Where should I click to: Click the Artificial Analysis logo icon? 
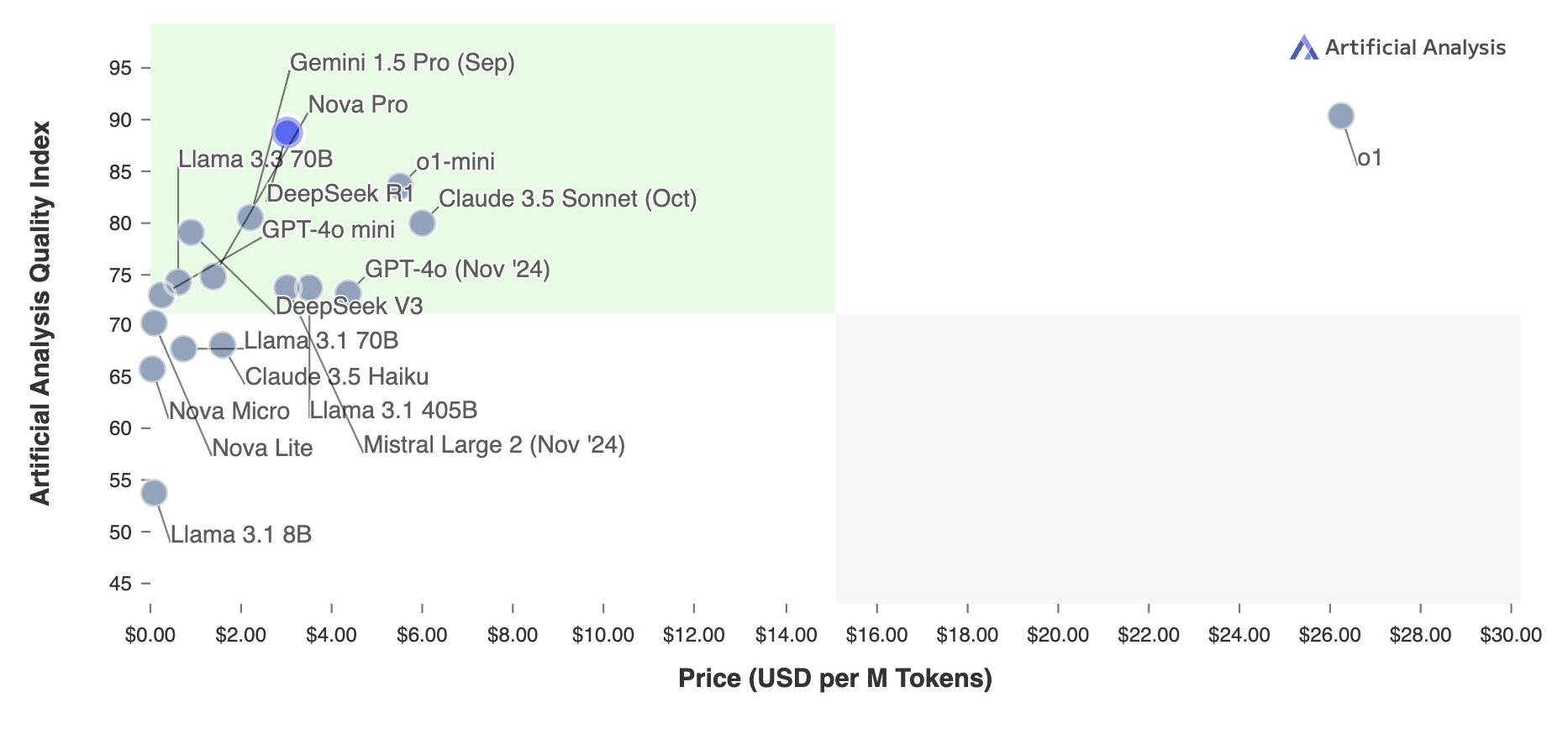point(1303,47)
